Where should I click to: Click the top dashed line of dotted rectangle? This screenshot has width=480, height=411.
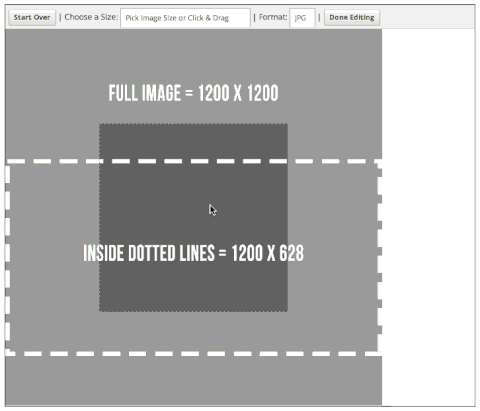pyautogui.click(x=193, y=161)
